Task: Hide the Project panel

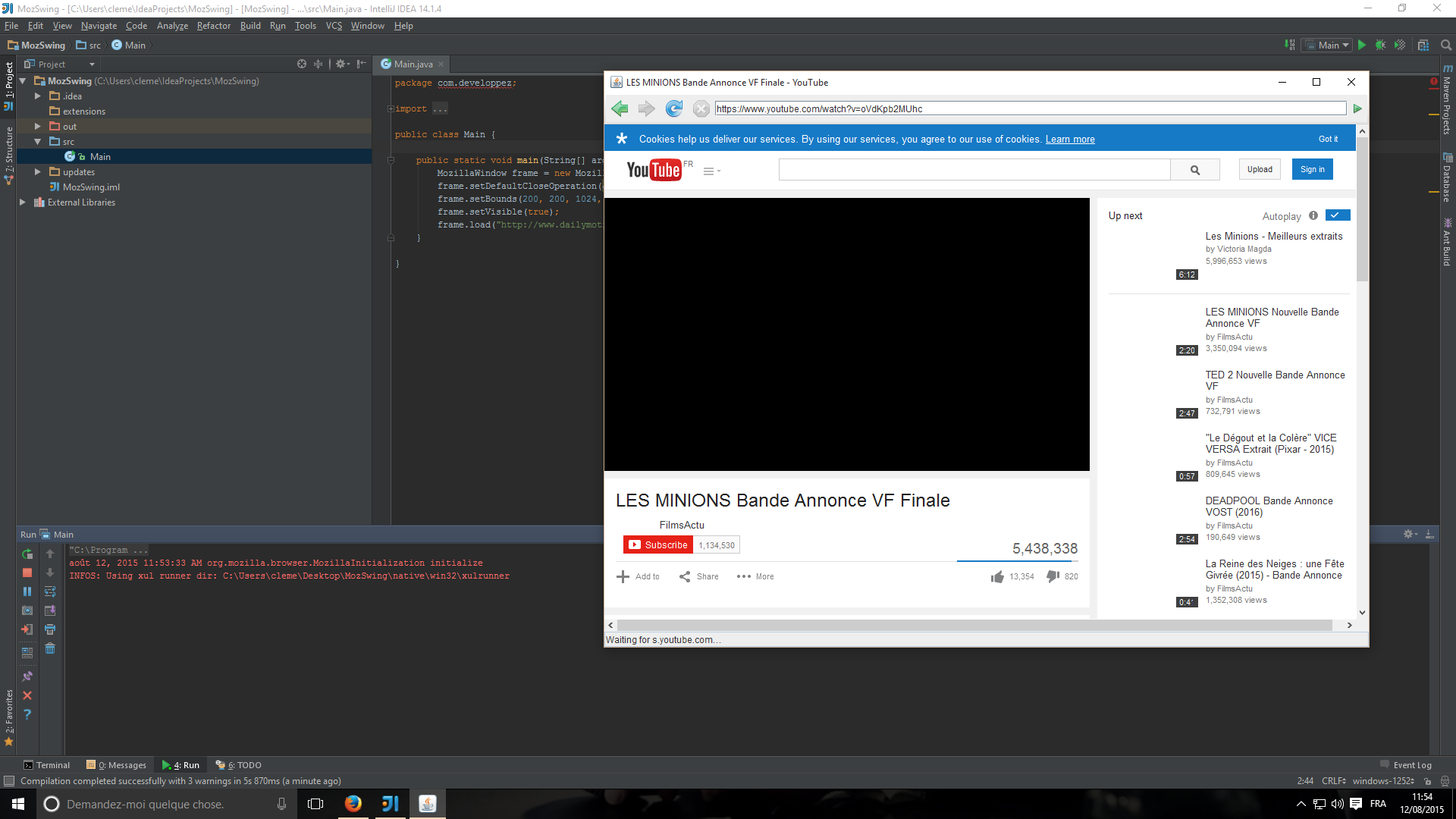Action: click(x=362, y=64)
